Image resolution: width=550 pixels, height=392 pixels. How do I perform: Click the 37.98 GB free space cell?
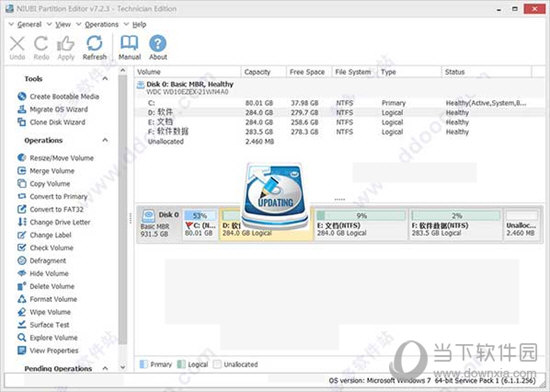[x=304, y=103]
